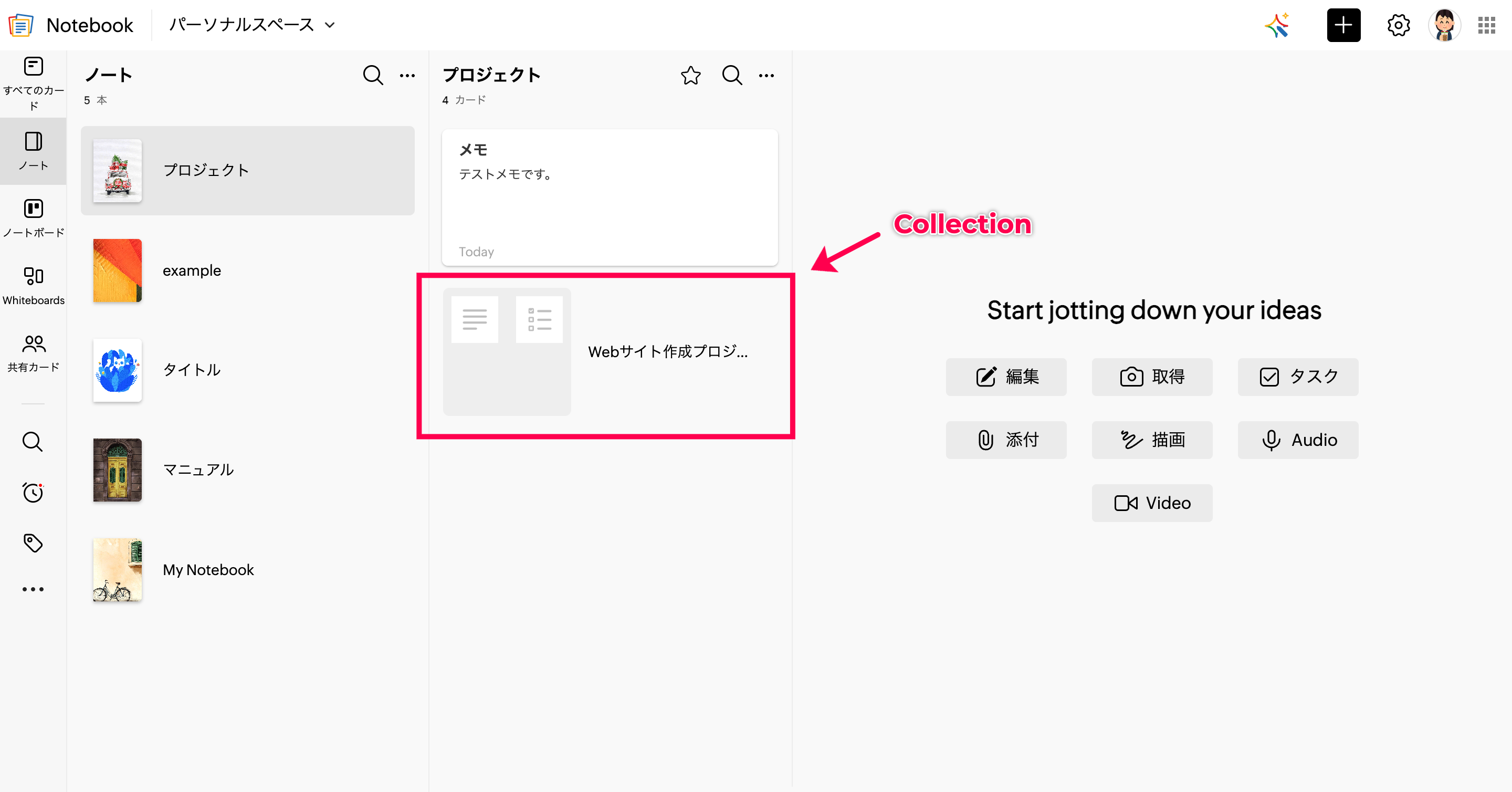Image resolution: width=1512 pixels, height=792 pixels.
Task: Go to the 共有カード section
Action: pyautogui.click(x=34, y=352)
